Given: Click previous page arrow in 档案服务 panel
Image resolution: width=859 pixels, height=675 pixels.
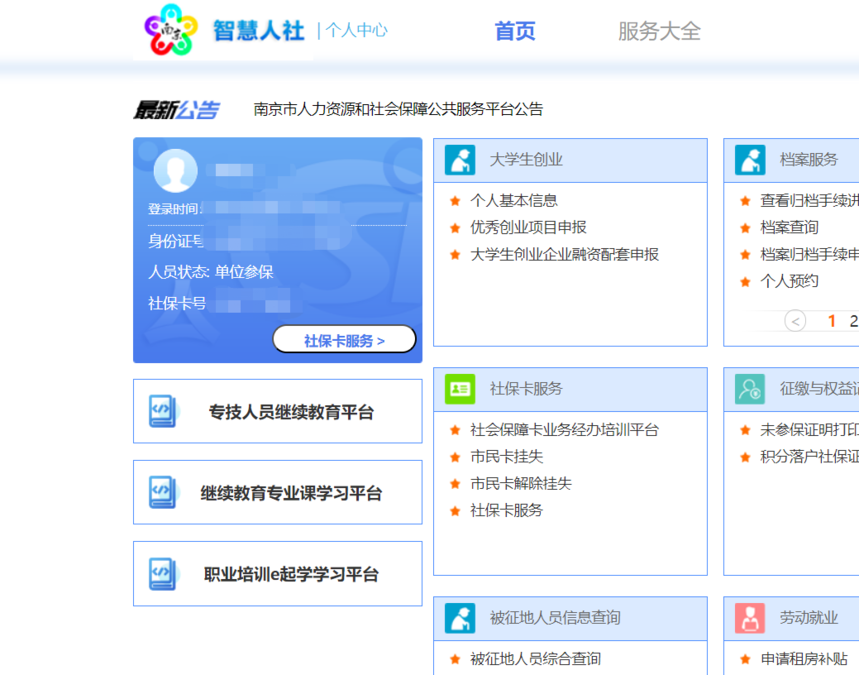Looking at the screenshot, I should point(795,321).
